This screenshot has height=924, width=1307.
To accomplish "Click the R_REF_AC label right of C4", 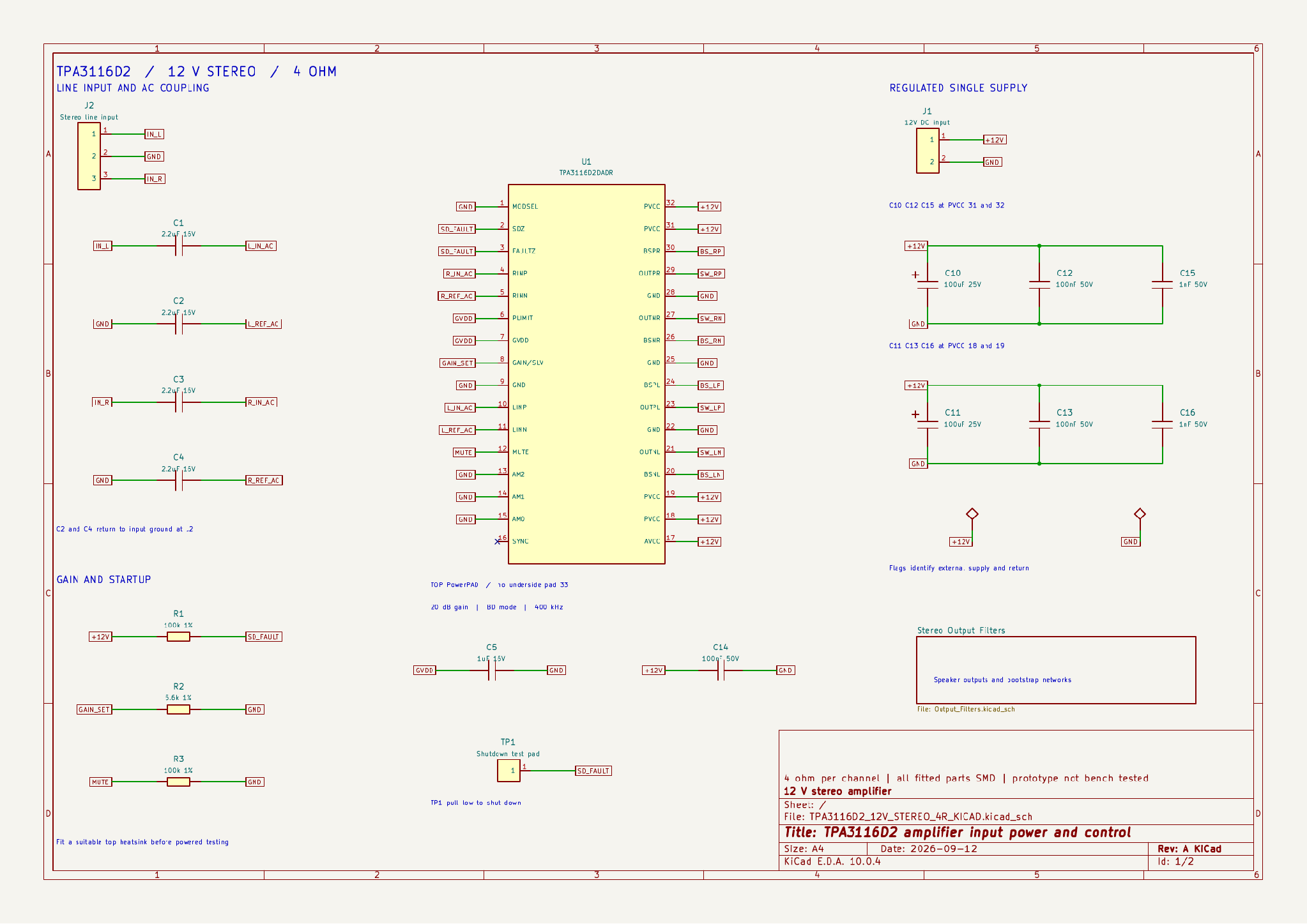I will click(264, 480).
